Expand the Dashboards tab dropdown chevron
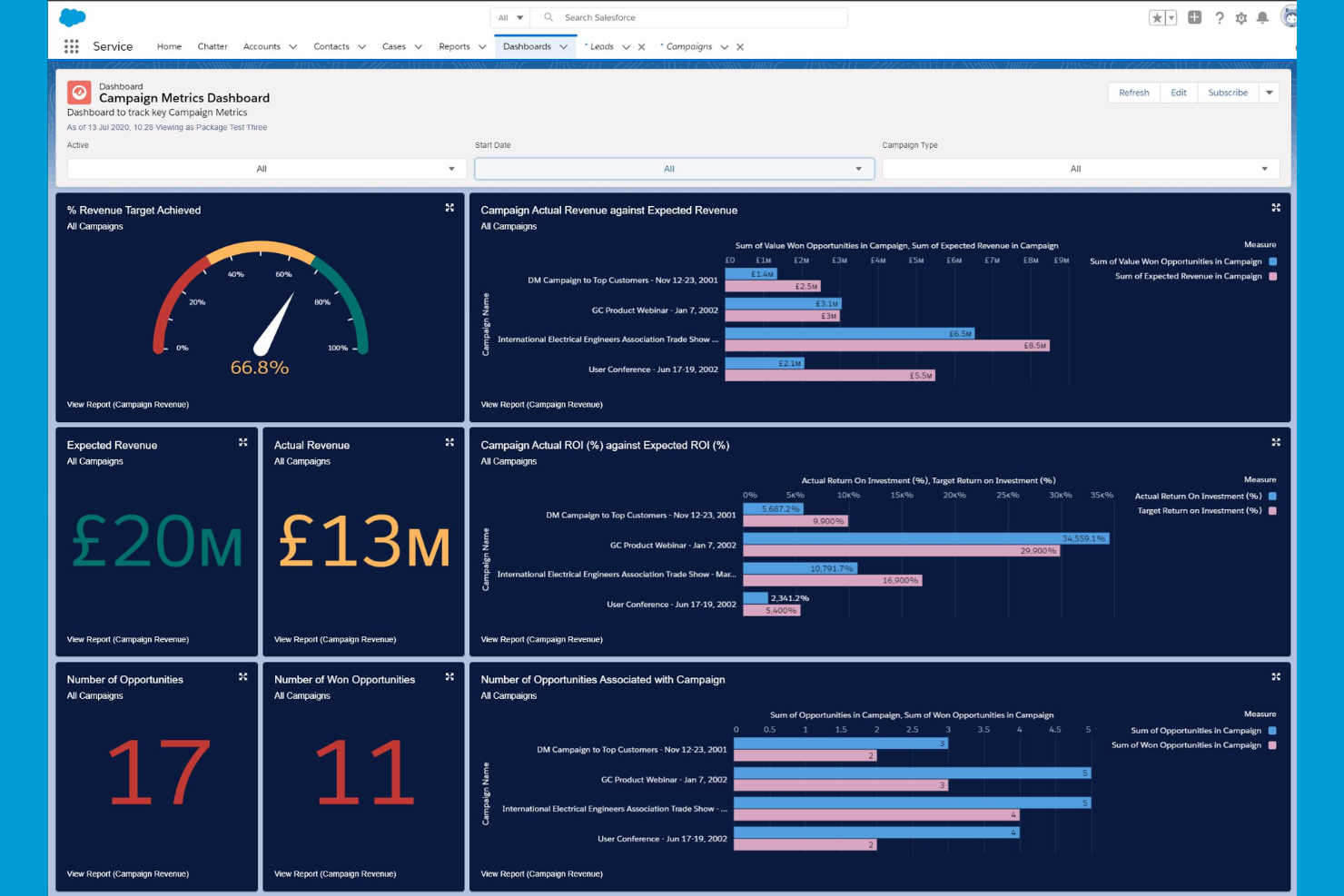 click(564, 47)
